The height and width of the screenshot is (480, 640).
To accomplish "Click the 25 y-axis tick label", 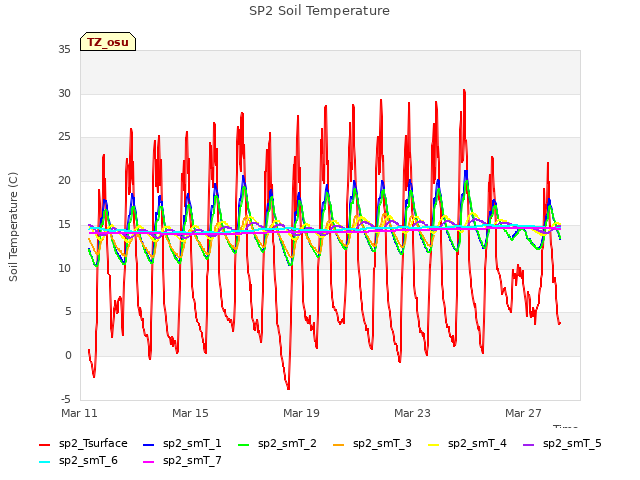I will [x=64, y=136].
